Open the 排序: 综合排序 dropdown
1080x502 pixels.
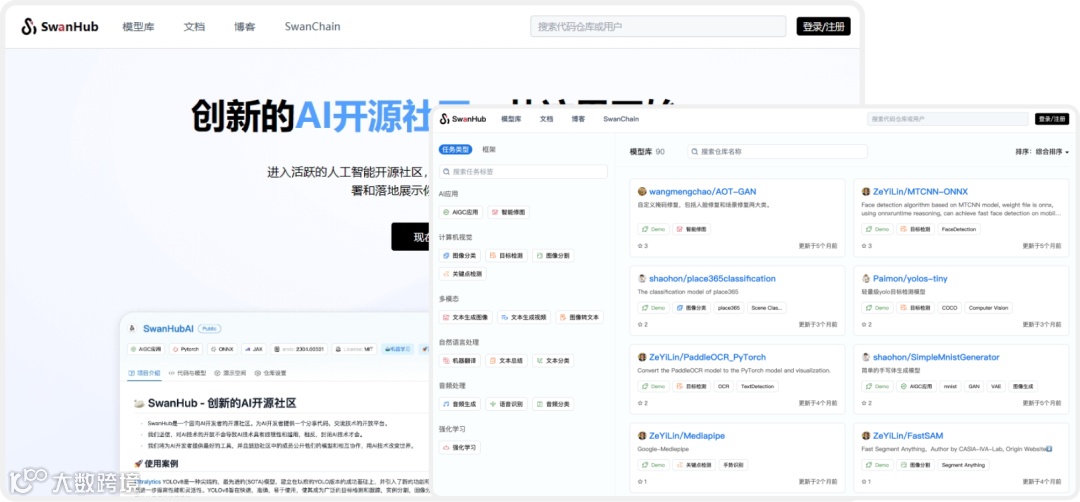(1042, 151)
